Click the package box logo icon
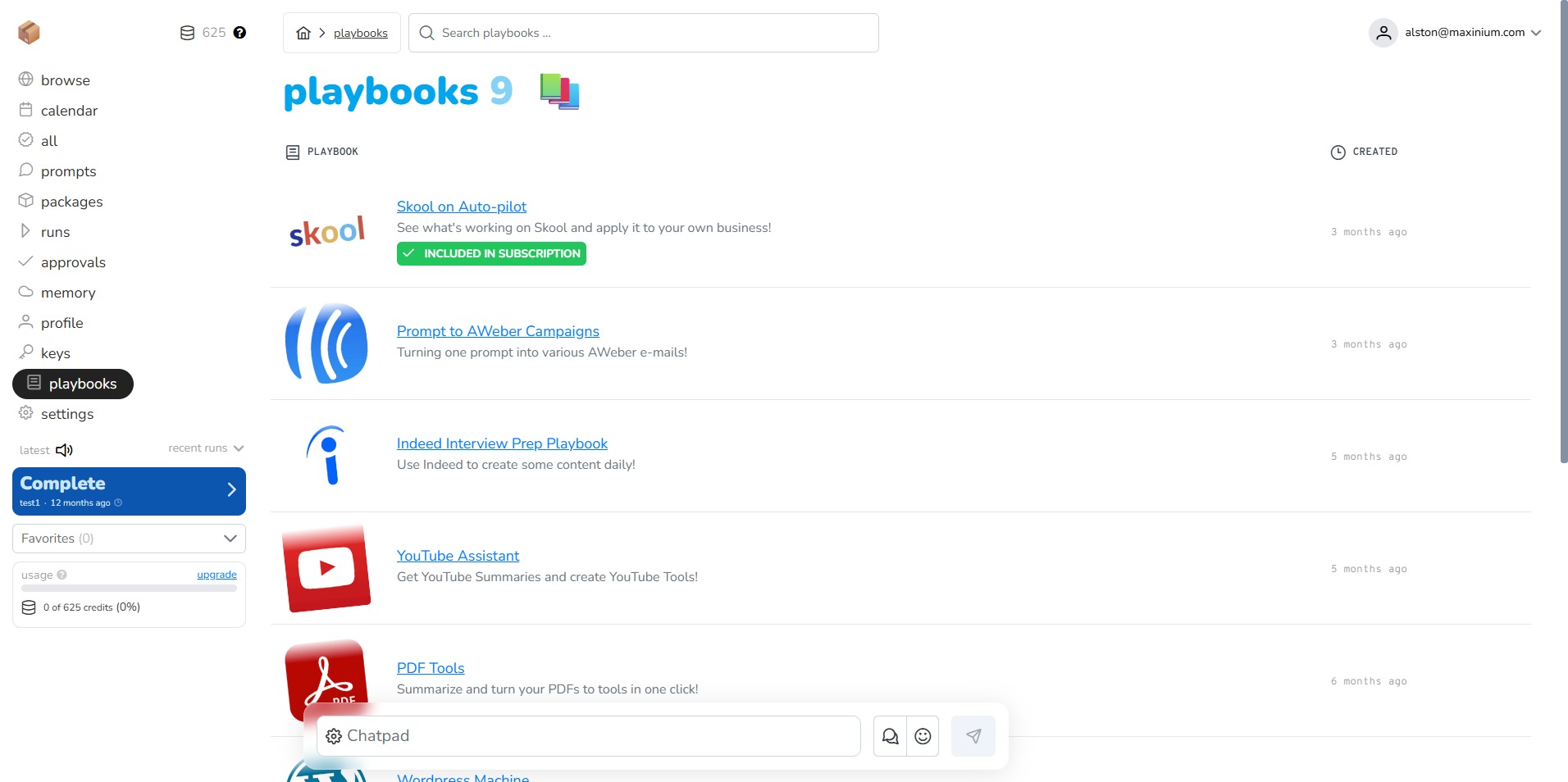This screenshot has height=782, width=1568. point(29,32)
